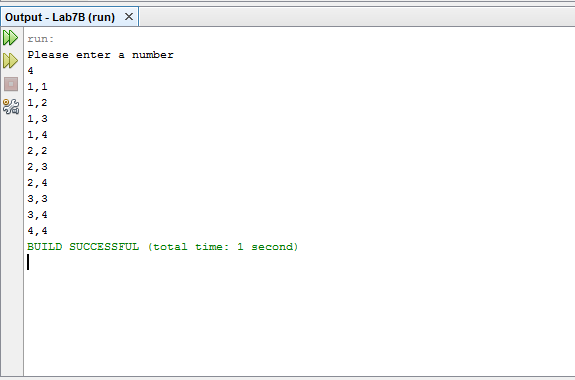This screenshot has width=575, height=380.
Task: Click the green BUILD SUCCESSFUL message
Action: [163, 247]
